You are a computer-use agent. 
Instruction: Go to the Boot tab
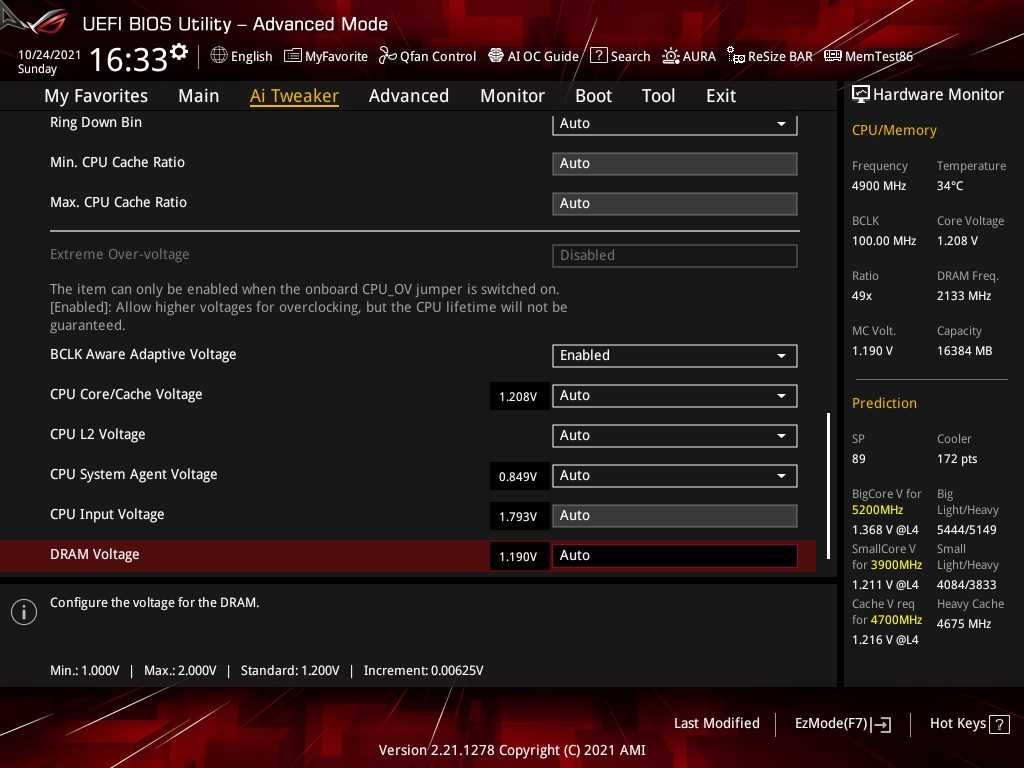tap(593, 96)
